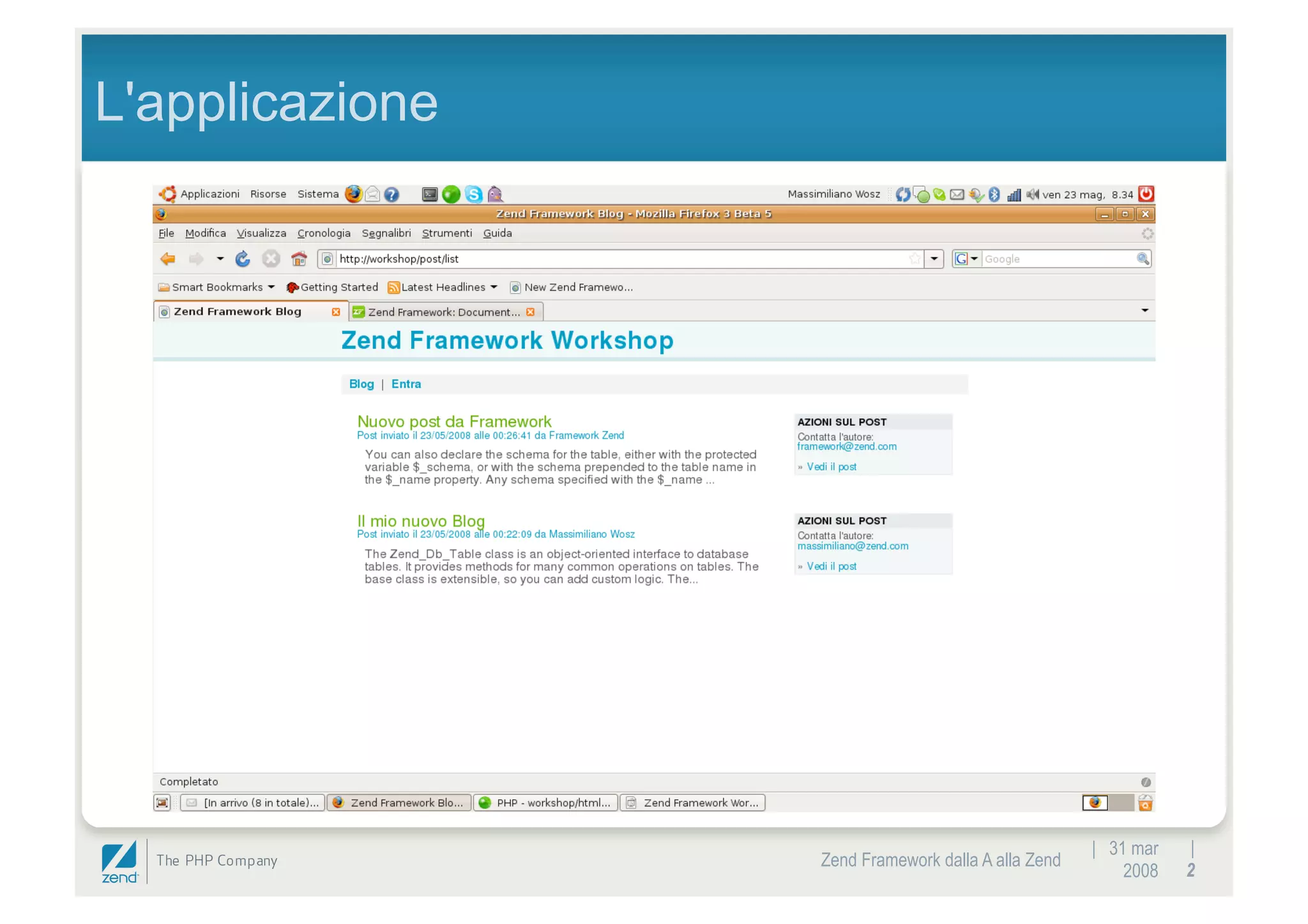Open Skype from the top panel
The width and height of the screenshot is (1308, 924).
[x=473, y=194]
